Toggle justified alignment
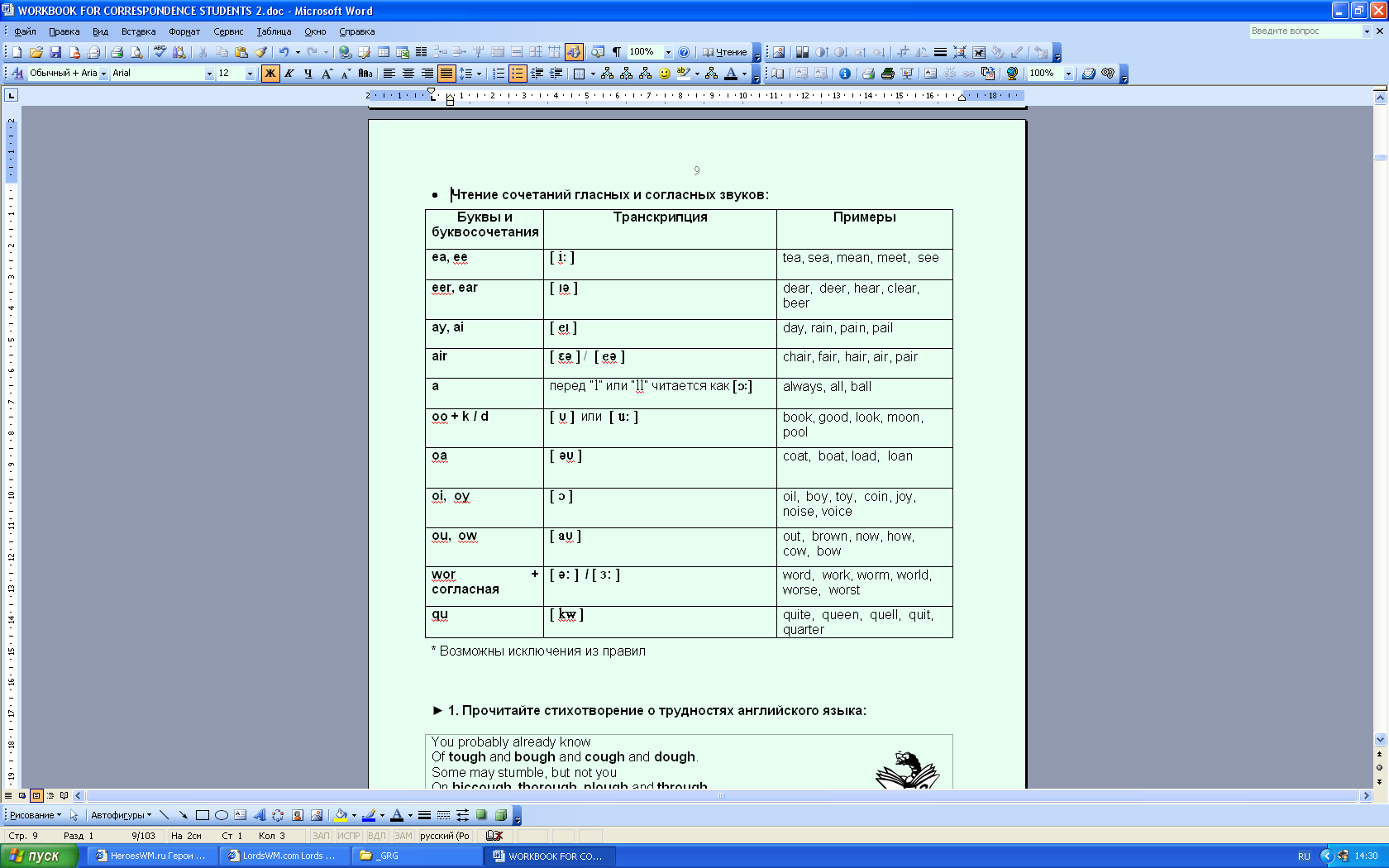 point(446,74)
